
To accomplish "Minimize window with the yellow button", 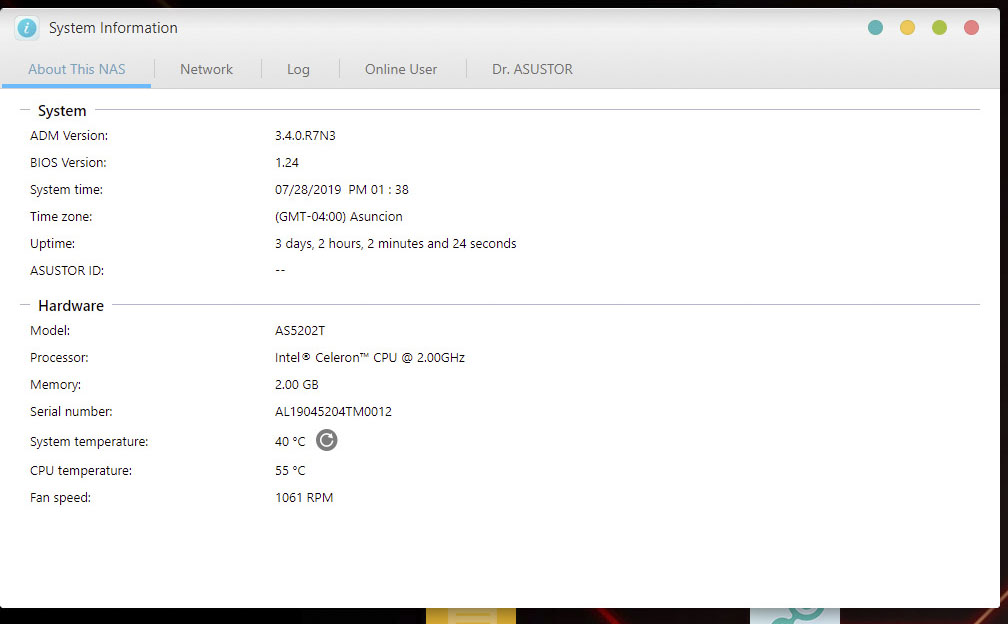I will [907, 28].
